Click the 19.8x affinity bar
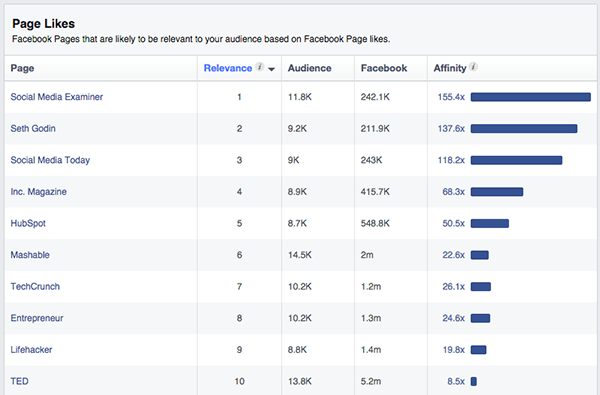Screen dimensions: 600x395 pos(478,350)
